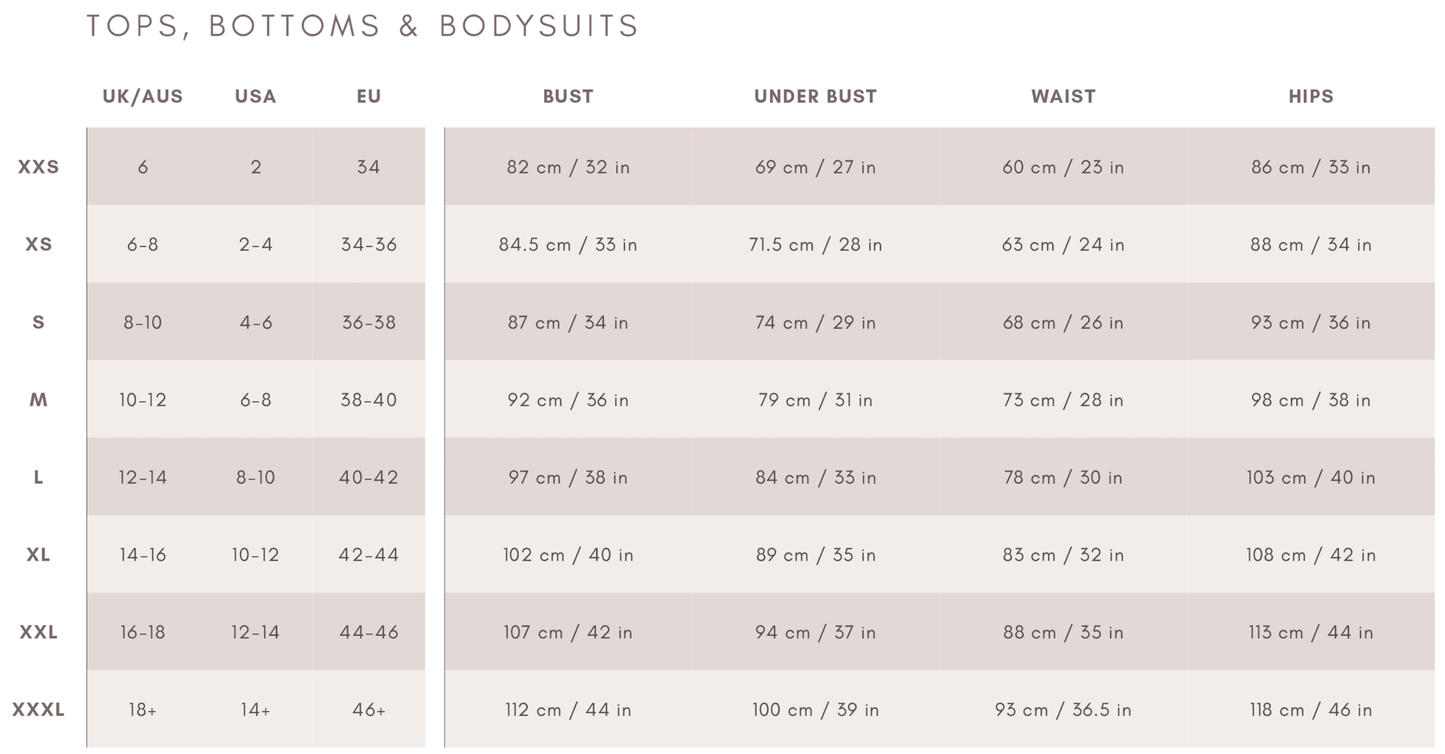The width and height of the screenshot is (1445, 754).
Task: Select the UK/AUS 16-18 cell
Action: [143, 633]
